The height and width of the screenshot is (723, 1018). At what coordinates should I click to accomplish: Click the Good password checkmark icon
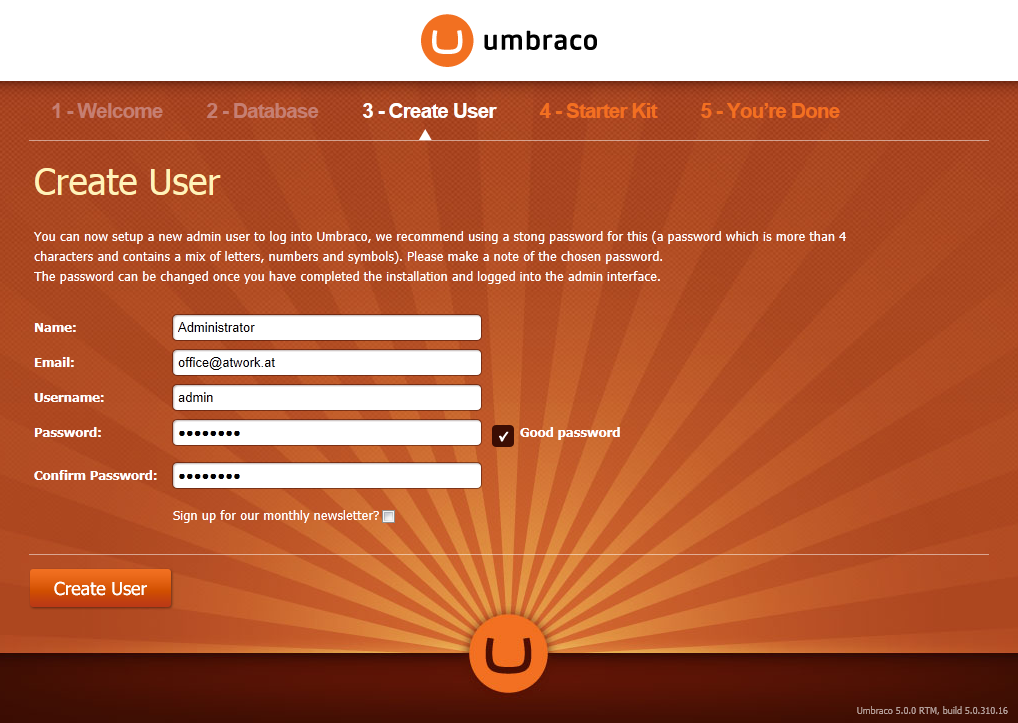tap(503, 436)
